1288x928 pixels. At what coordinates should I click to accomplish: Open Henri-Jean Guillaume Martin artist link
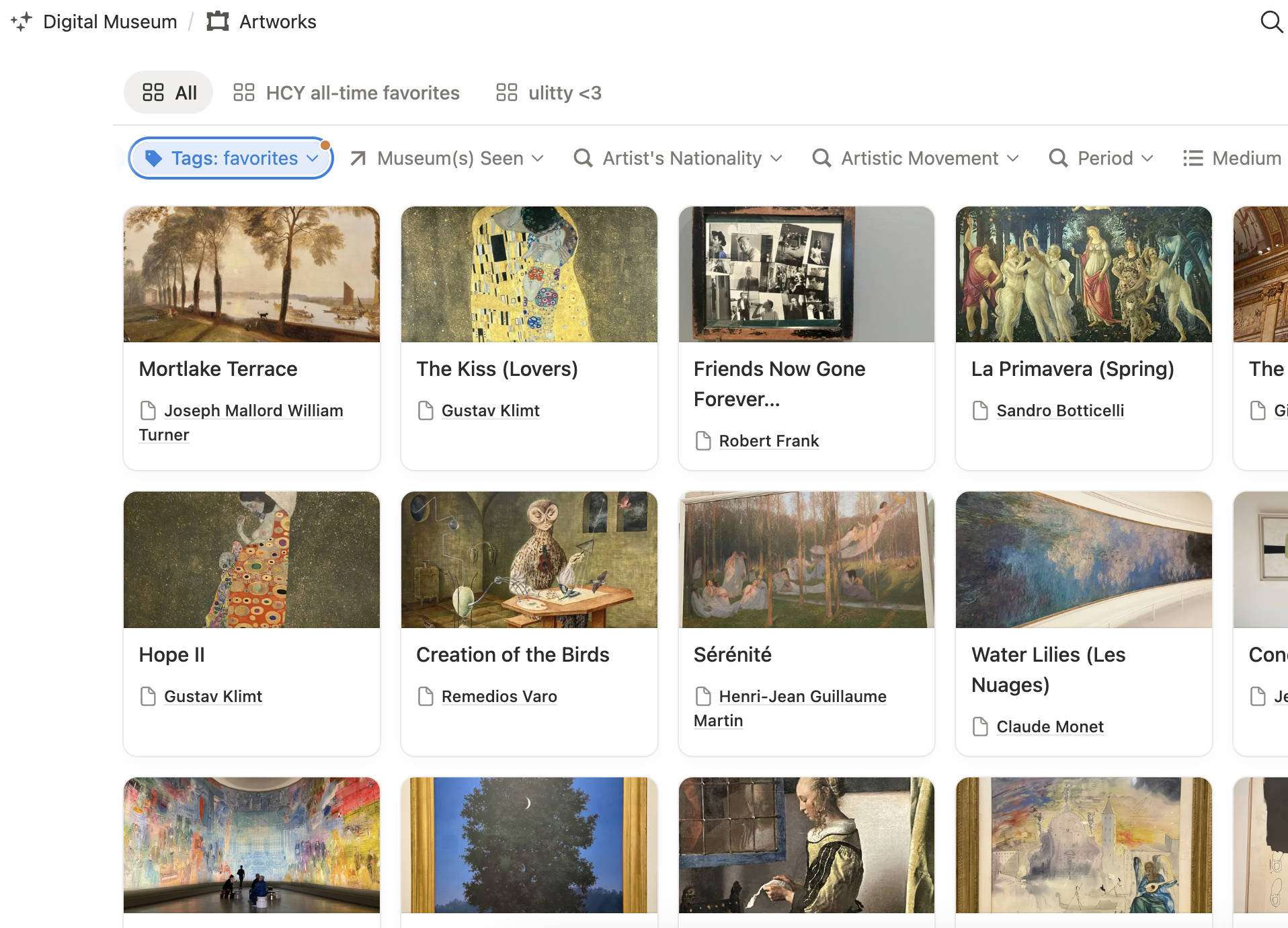point(790,708)
